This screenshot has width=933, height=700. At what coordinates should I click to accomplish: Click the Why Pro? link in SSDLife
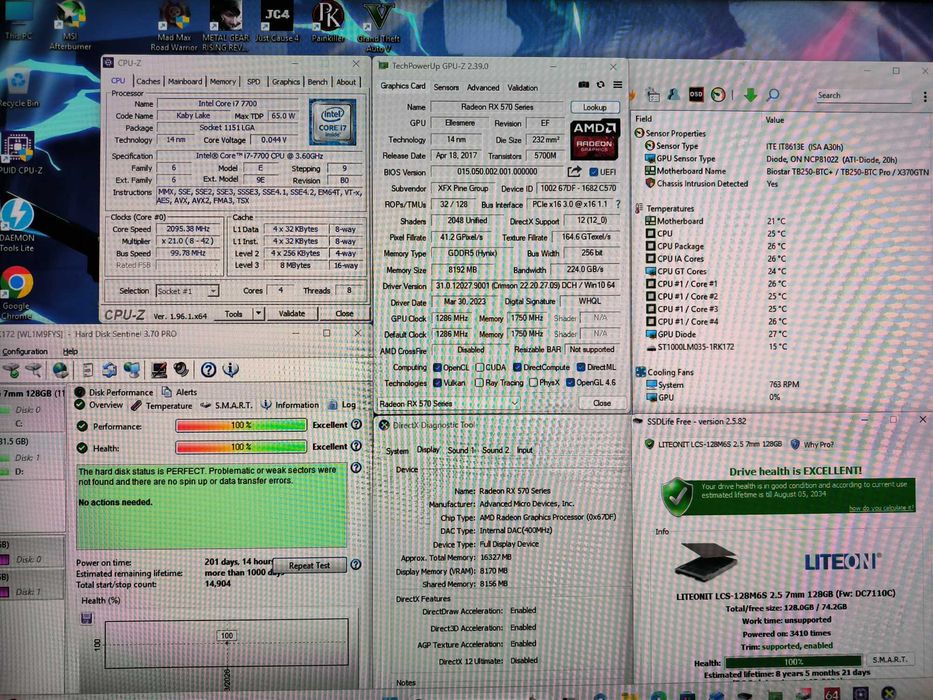pyautogui.click(x=813, y=444)
